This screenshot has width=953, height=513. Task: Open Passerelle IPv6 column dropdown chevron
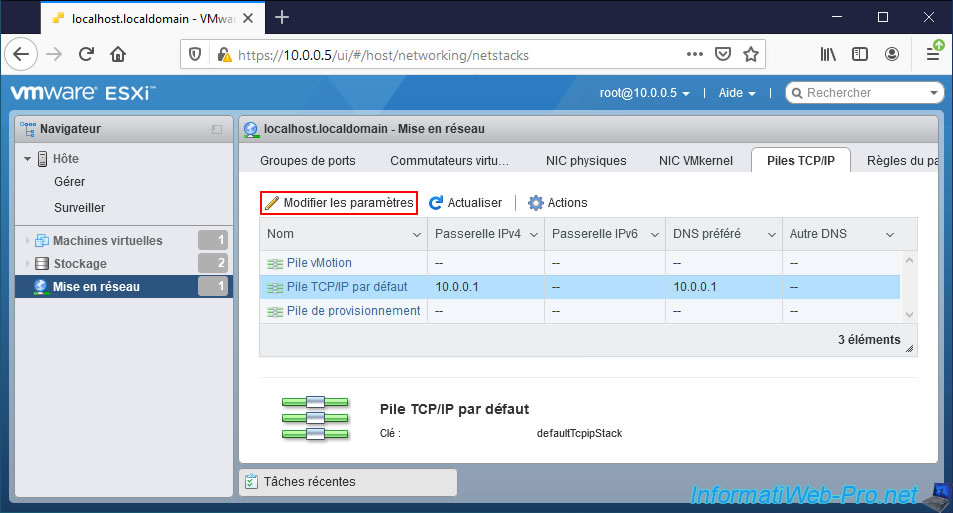[x=655, y=235]
